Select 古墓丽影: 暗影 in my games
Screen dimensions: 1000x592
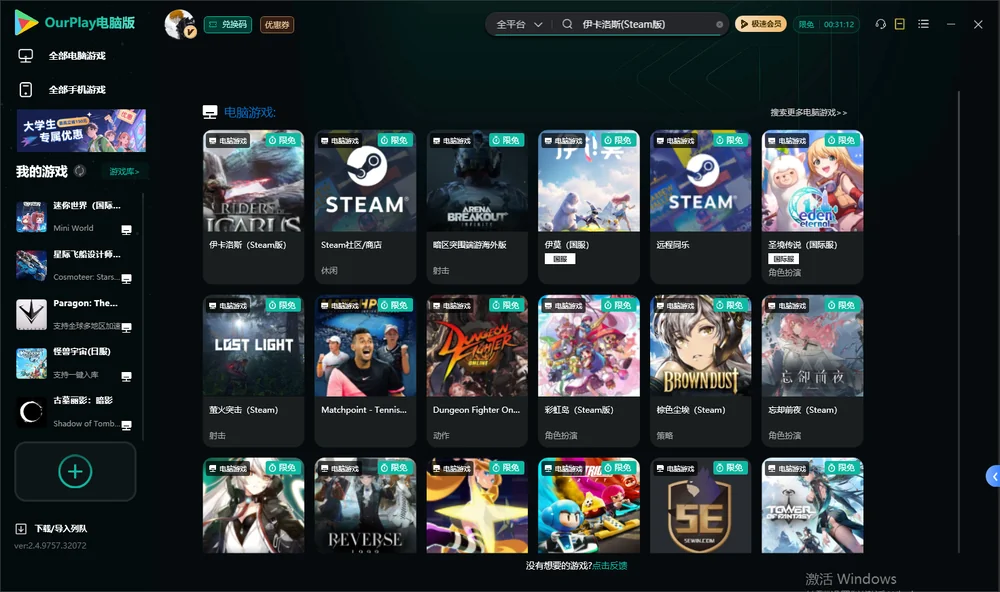pyautogui.click(x=75, y=412)
